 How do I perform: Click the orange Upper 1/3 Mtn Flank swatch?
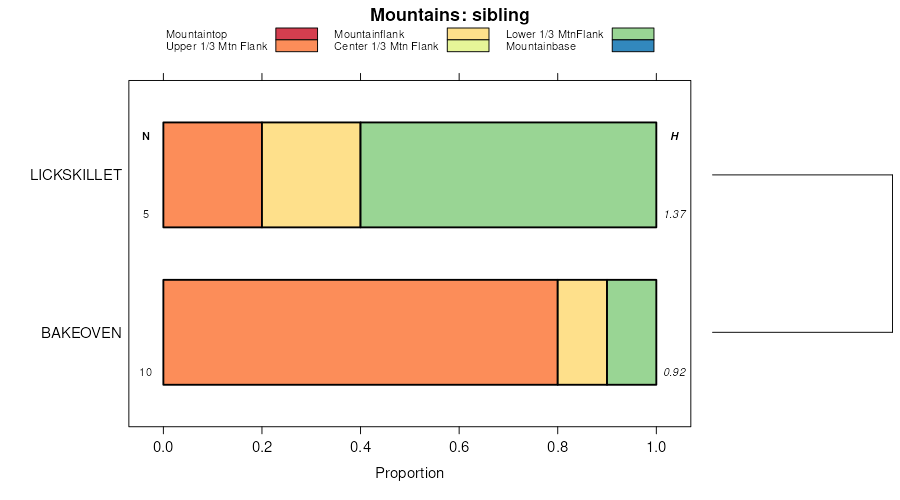point(295,46)
